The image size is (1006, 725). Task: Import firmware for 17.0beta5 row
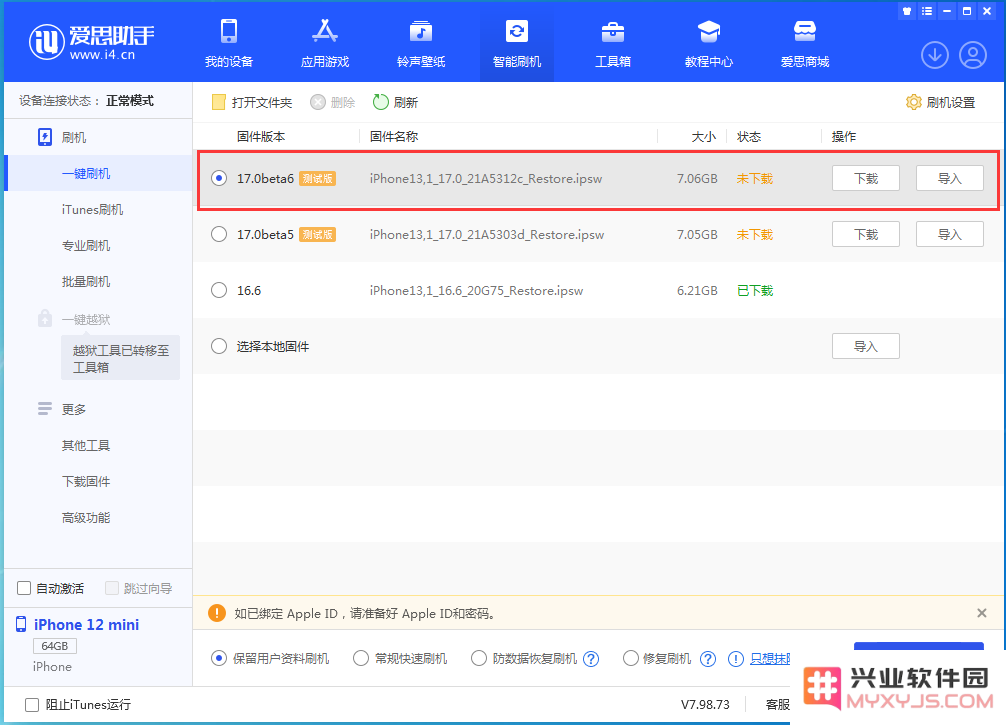click(x=950, y=234)
